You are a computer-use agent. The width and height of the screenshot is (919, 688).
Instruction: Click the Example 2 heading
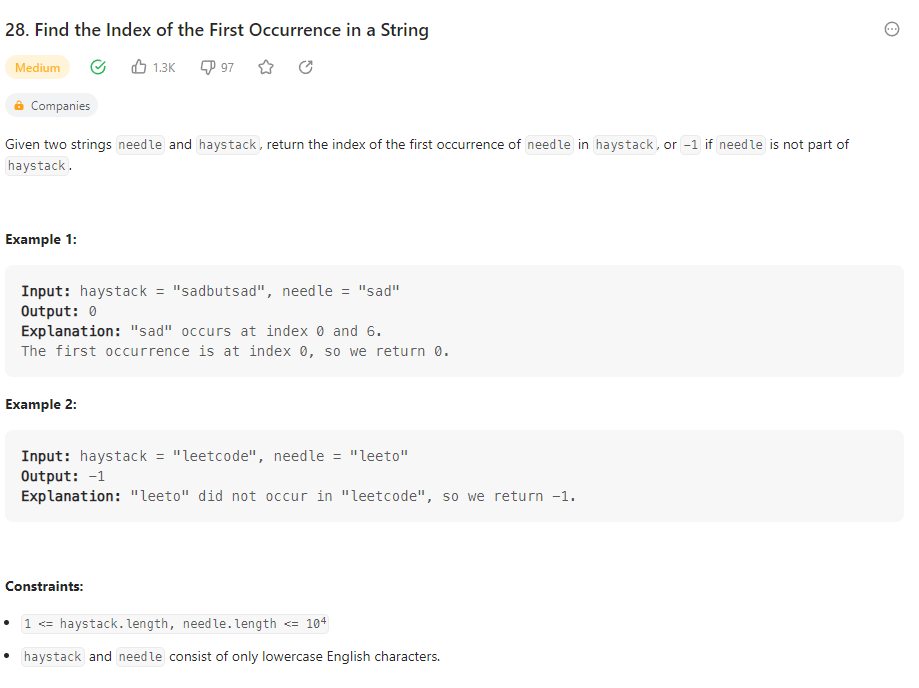click(x=41, y=405)
